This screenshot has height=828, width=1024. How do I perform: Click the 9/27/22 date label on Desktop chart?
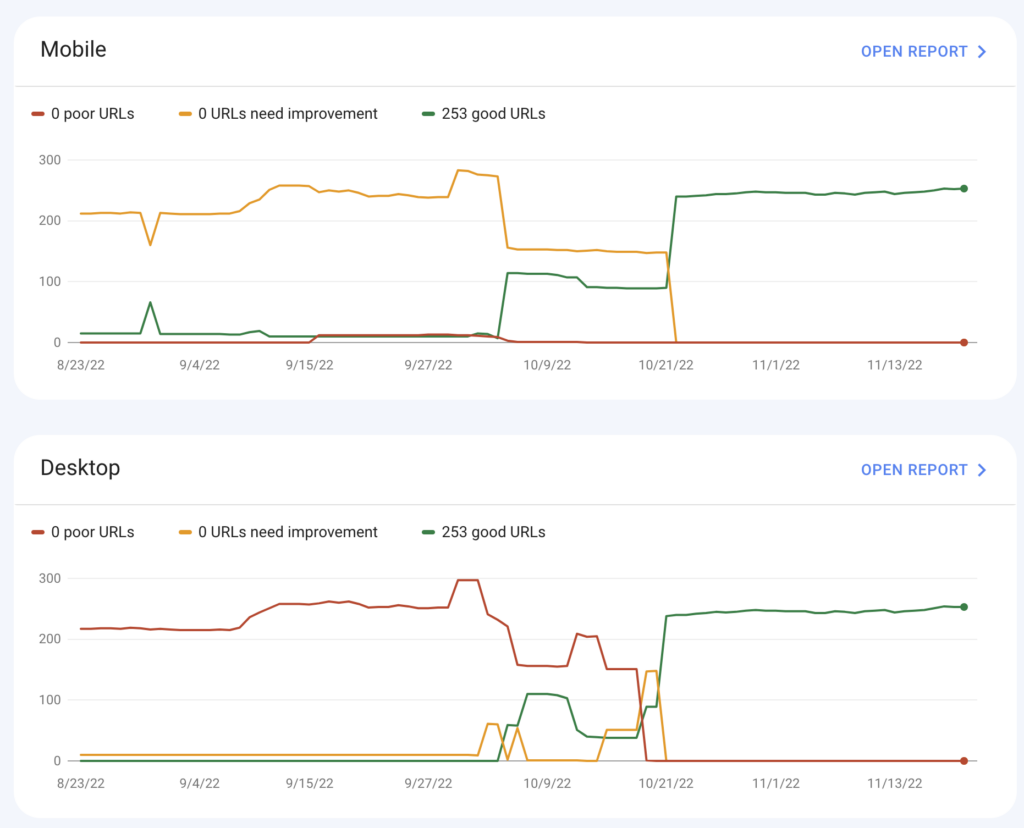428,784
